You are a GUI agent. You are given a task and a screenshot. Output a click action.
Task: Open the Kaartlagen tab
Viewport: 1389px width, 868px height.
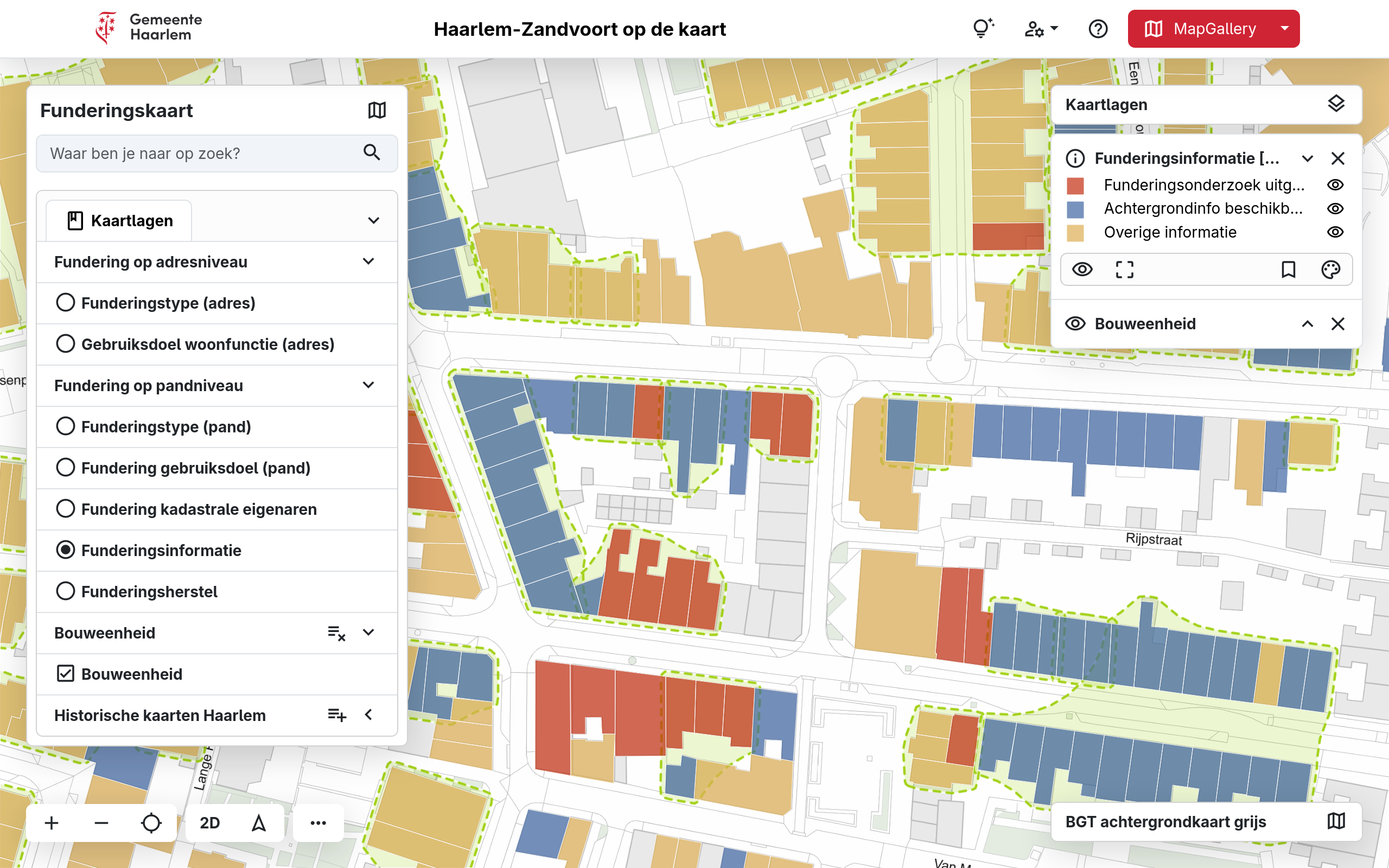click(119, 220)
